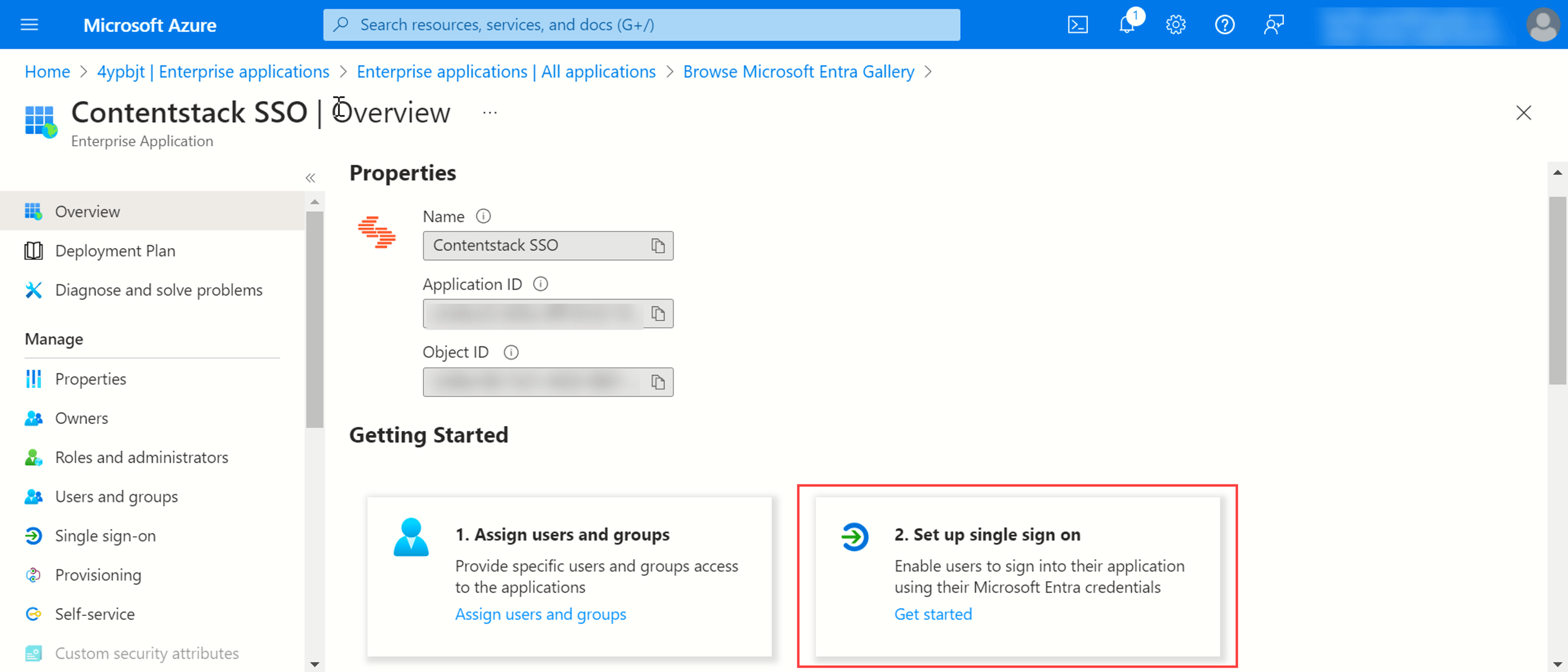Copy the Contentstack SSO name value
This screenshot has width=1568, height=672.
point(658,246)
